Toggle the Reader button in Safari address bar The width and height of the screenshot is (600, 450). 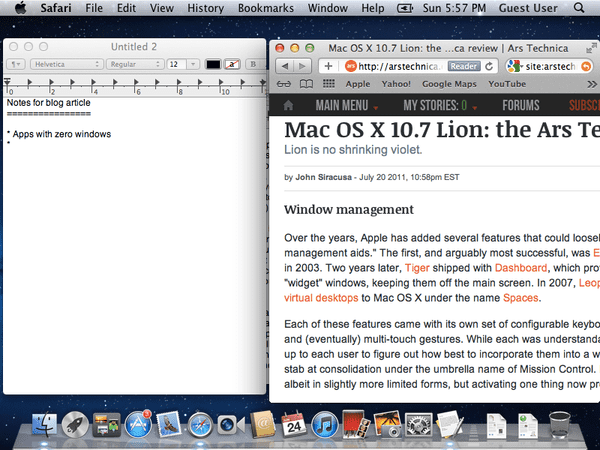click(x=463, y=66)
